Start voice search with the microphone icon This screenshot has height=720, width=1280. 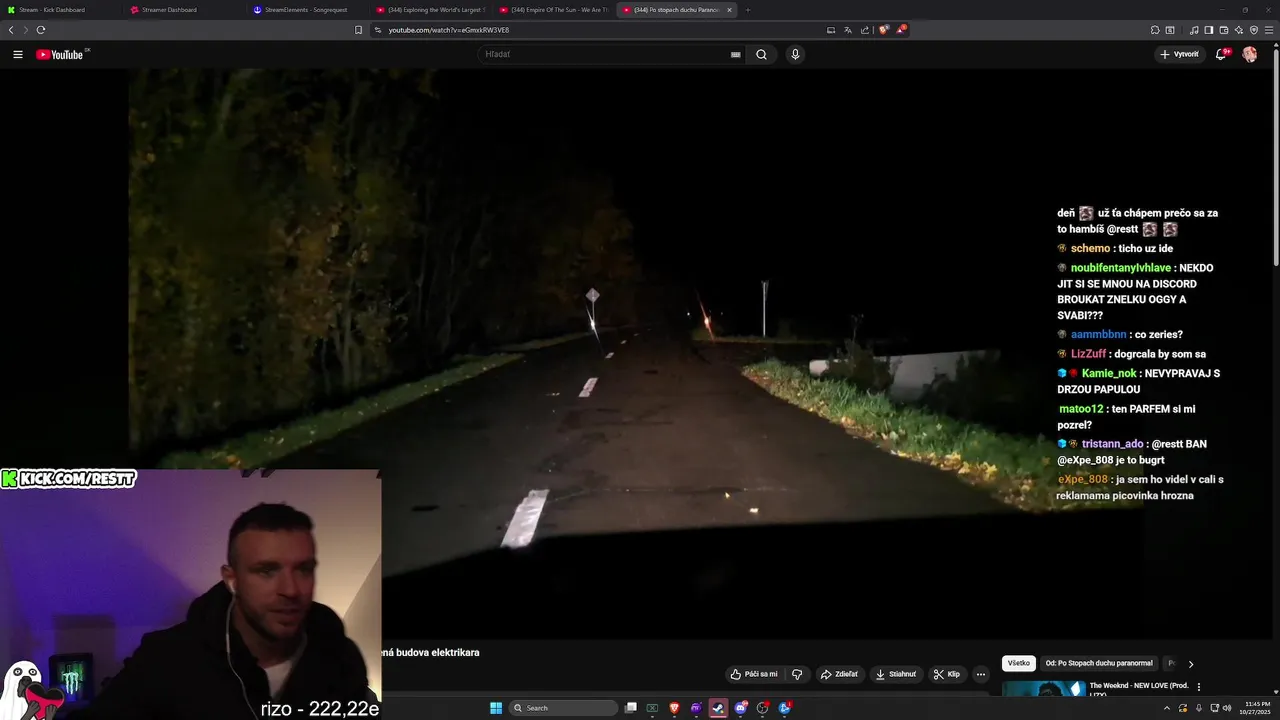(795, 54)
